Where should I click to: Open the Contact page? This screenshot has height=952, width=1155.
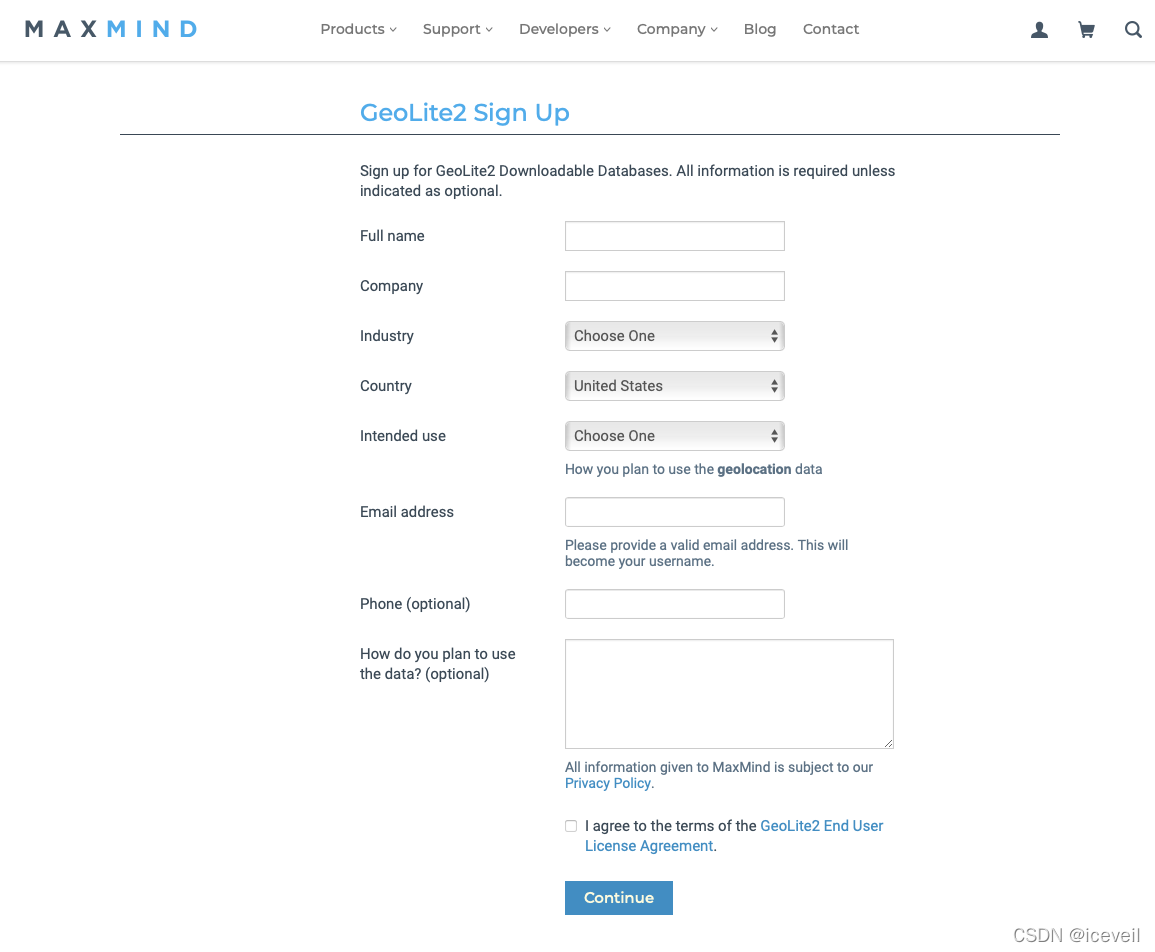831,29
